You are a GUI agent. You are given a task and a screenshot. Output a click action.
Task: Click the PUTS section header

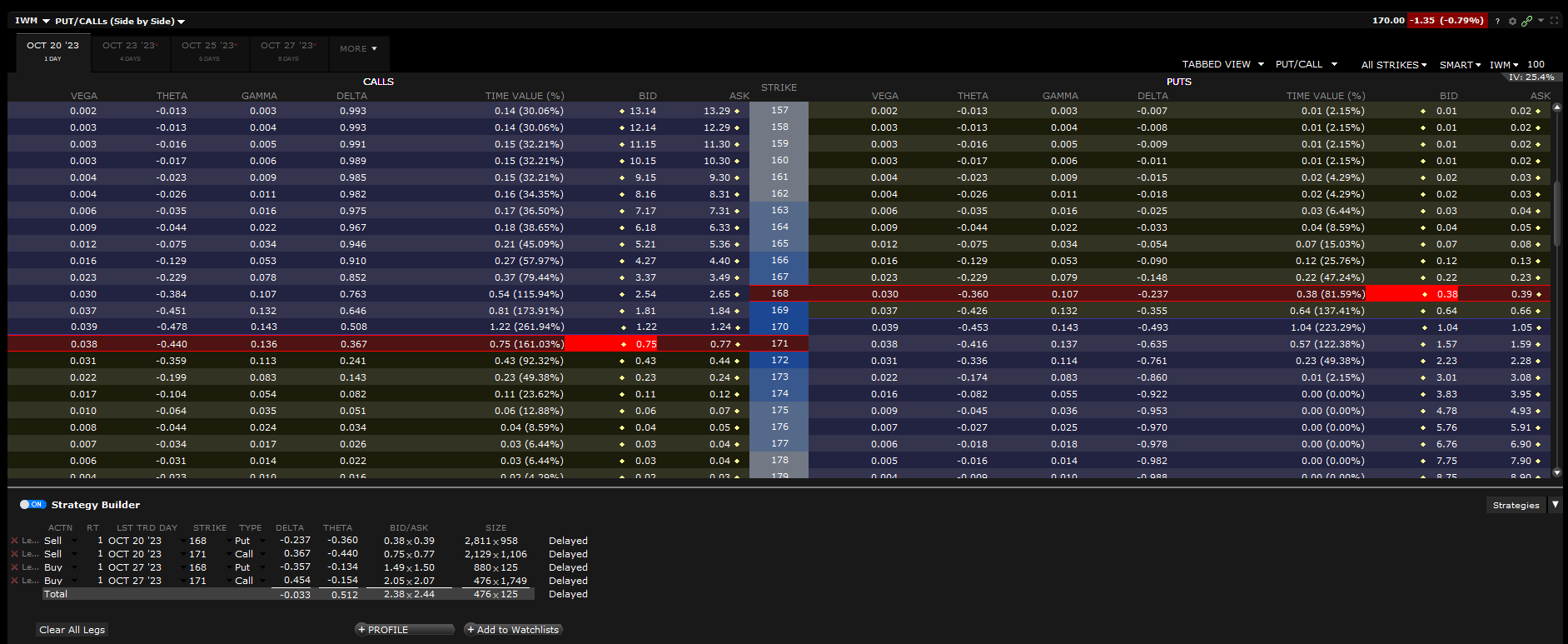pos(1178,82)
